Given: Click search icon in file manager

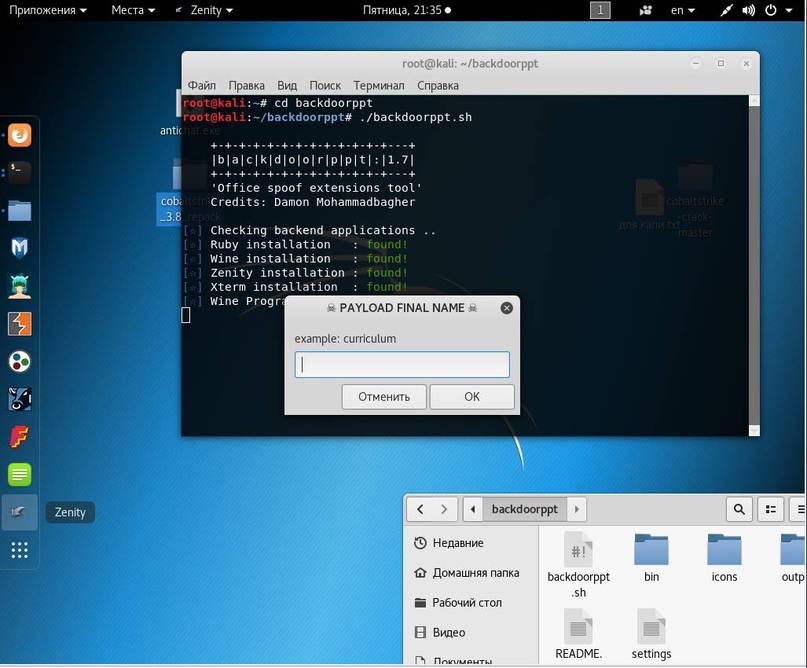Looking at the screenshot, I should pyautogui.click(x=739, y=509).
